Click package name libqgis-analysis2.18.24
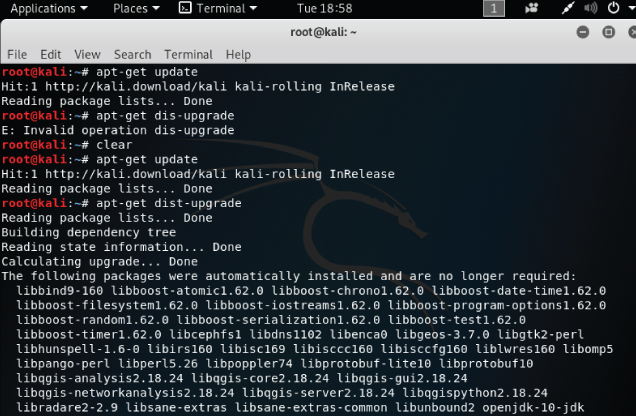The height and width of the screenshot is (416, 636). click(100, 378)
